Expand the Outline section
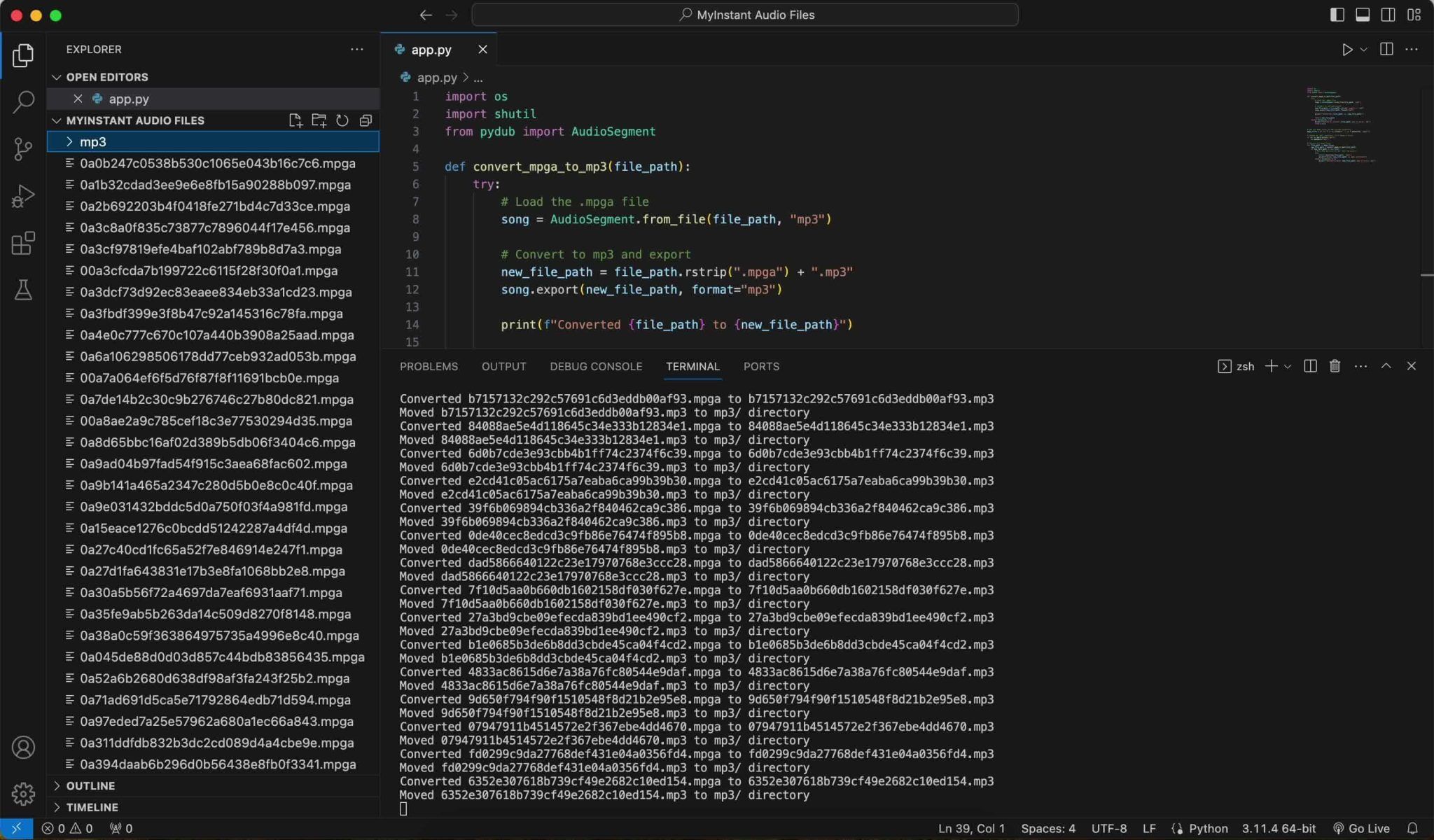Viewport: 1434px width, 840px height. [x=213, y=786]
